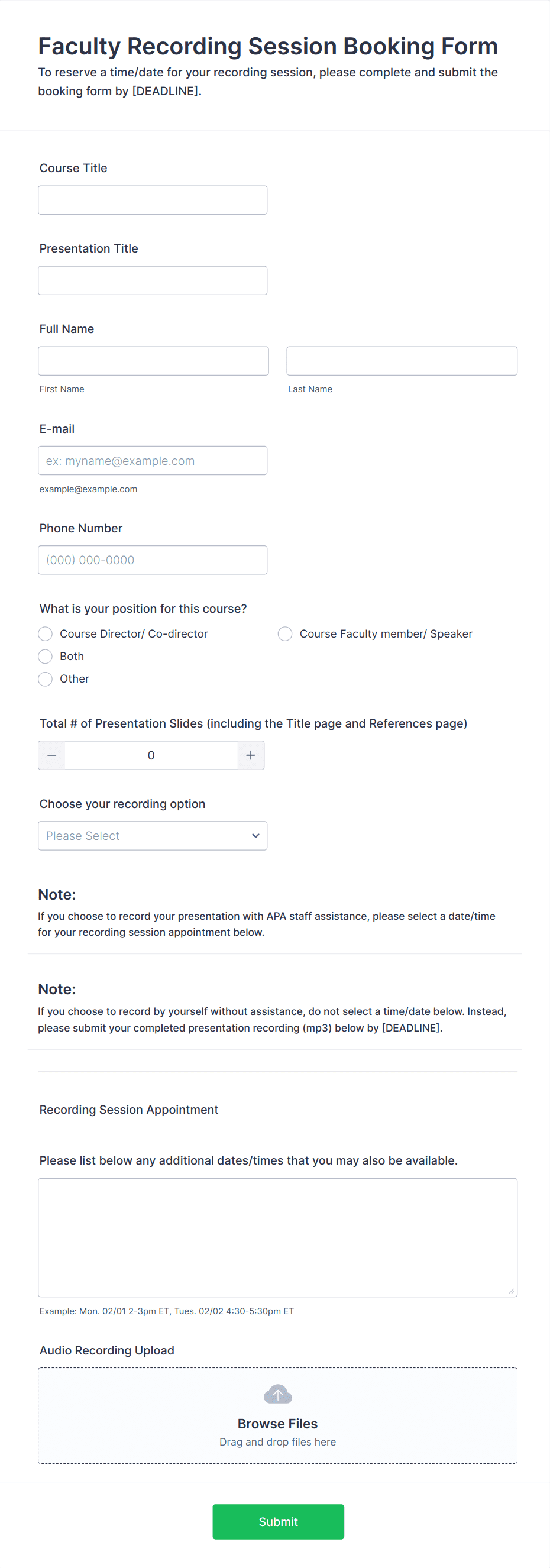Click the Course Title input field

(x=152, y=200)
